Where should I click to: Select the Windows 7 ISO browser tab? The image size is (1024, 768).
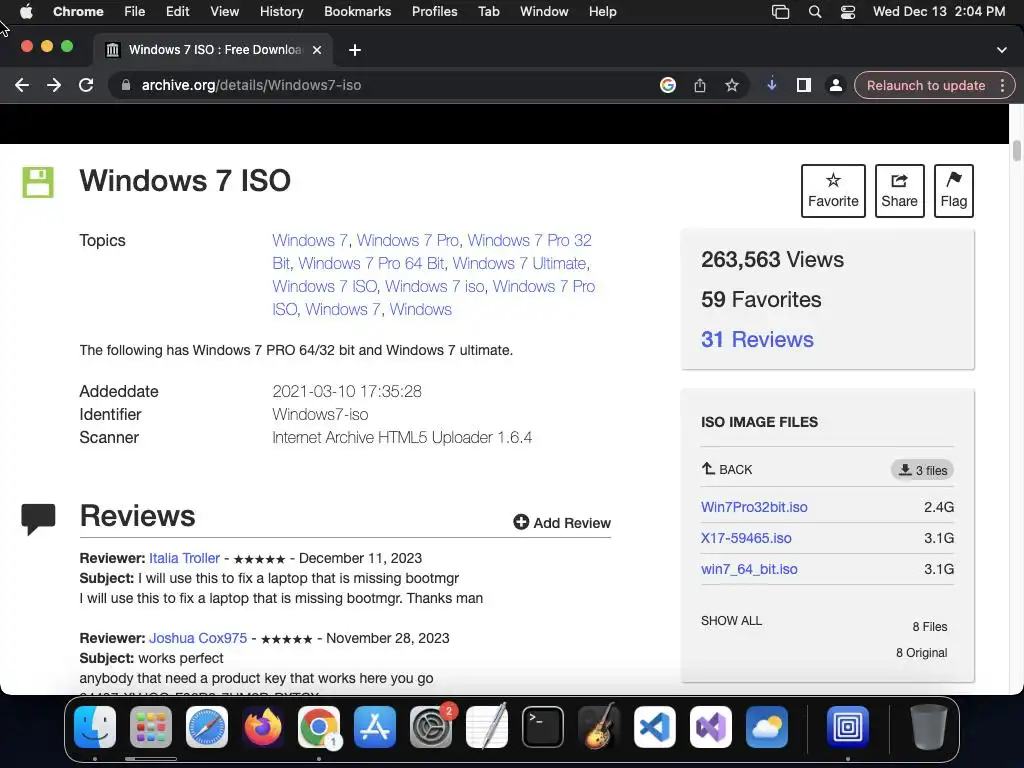[214, 50]
